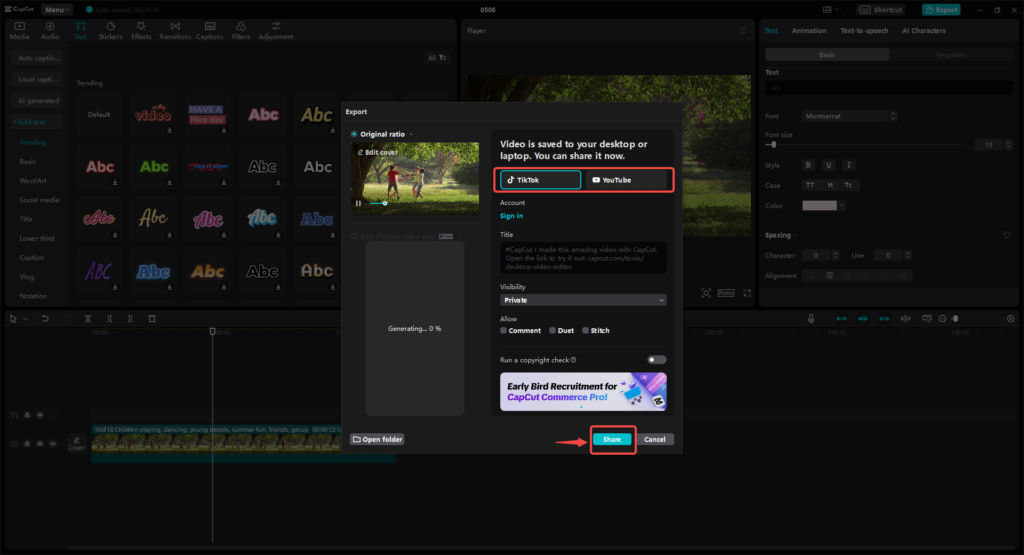Screen dimensions: 1024x555
Task: Expand the Visibility dropdown set to Private
Action: pos(583,300)
